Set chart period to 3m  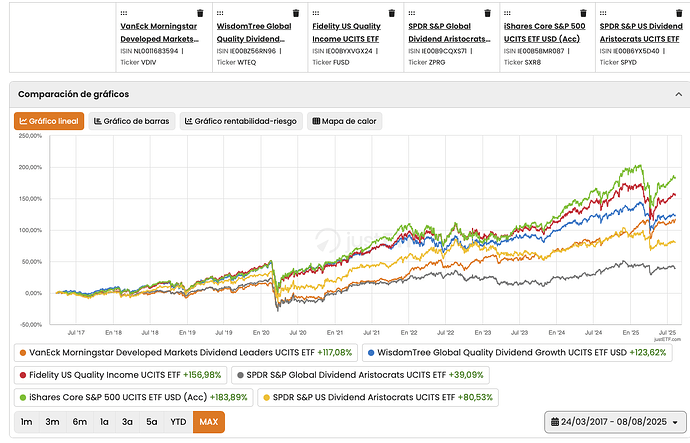click(x=52, y=422)
